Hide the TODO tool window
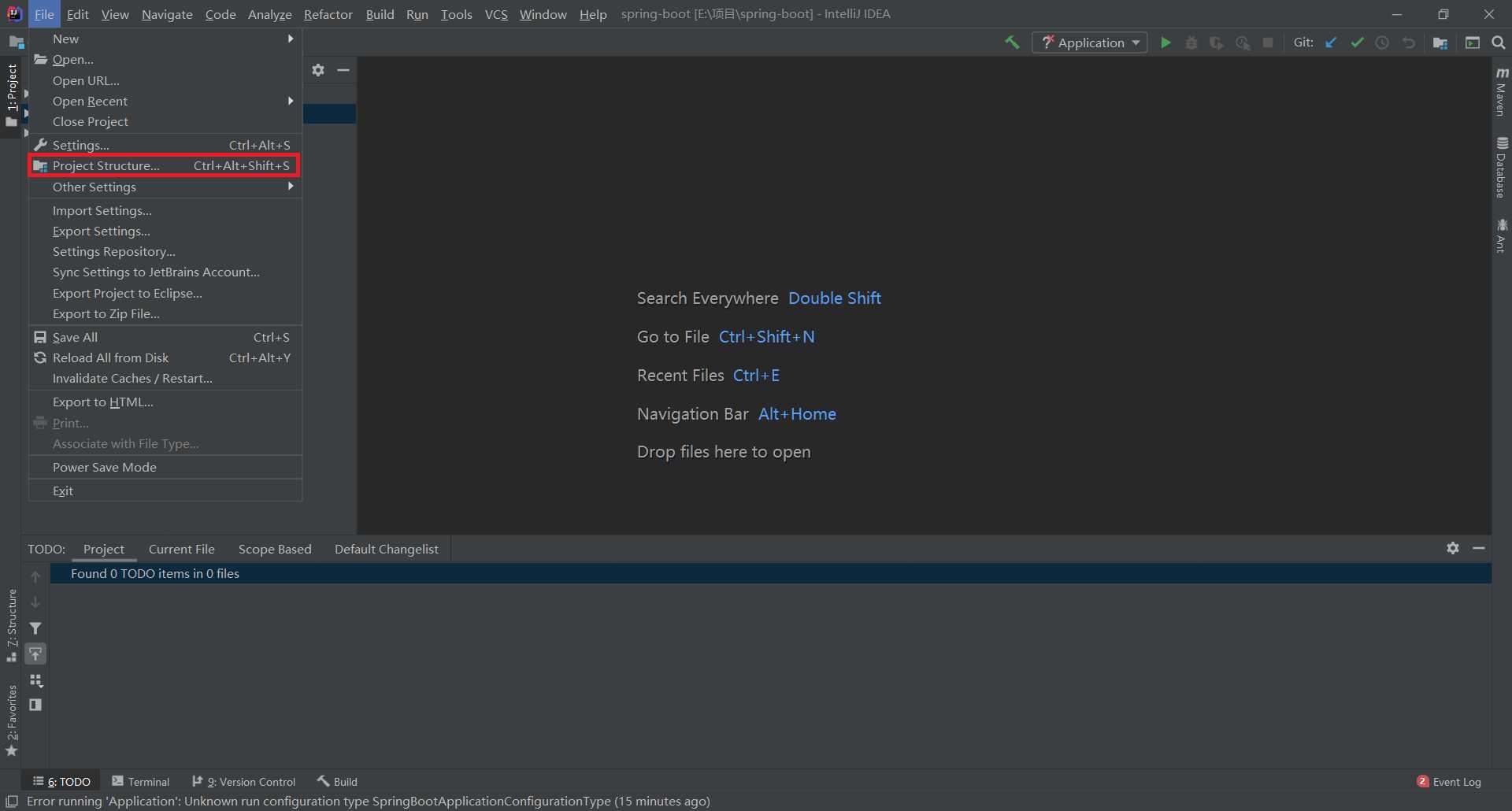The image size is (1512, 811). pyautogui.click(x=1479, y=548)
